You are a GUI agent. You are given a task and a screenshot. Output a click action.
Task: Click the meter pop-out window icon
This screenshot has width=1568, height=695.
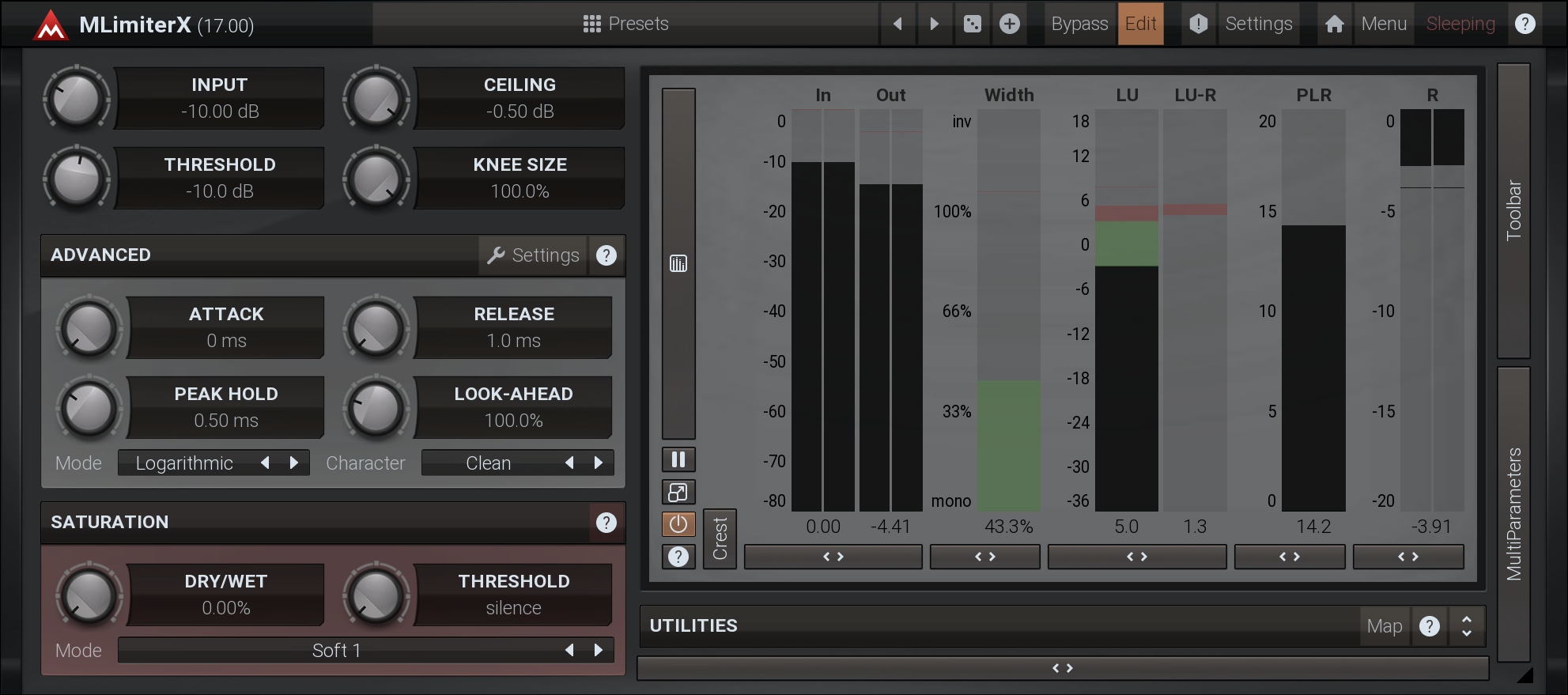click(678, 492)
